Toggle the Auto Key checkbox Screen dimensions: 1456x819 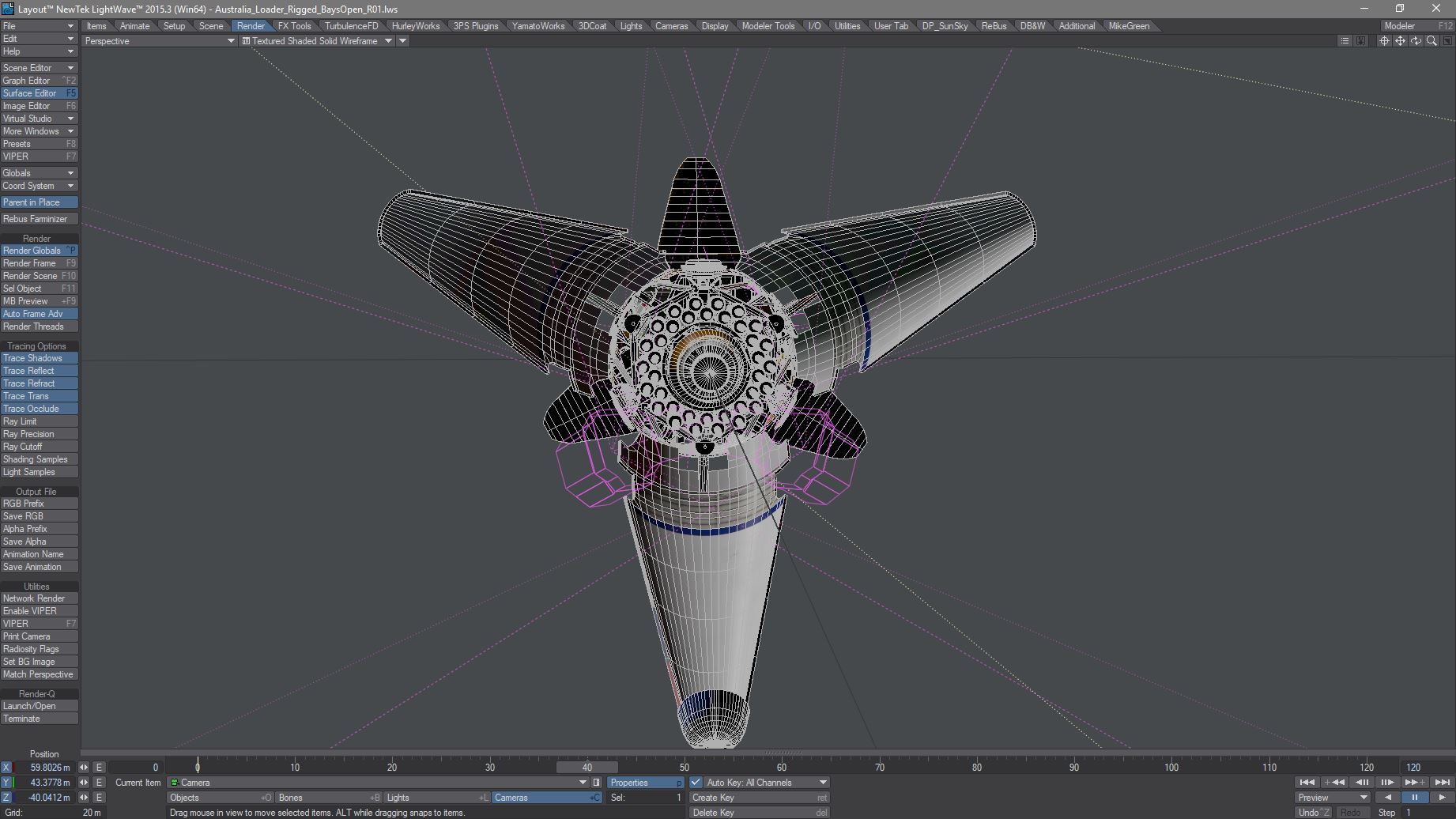(696, 783)
